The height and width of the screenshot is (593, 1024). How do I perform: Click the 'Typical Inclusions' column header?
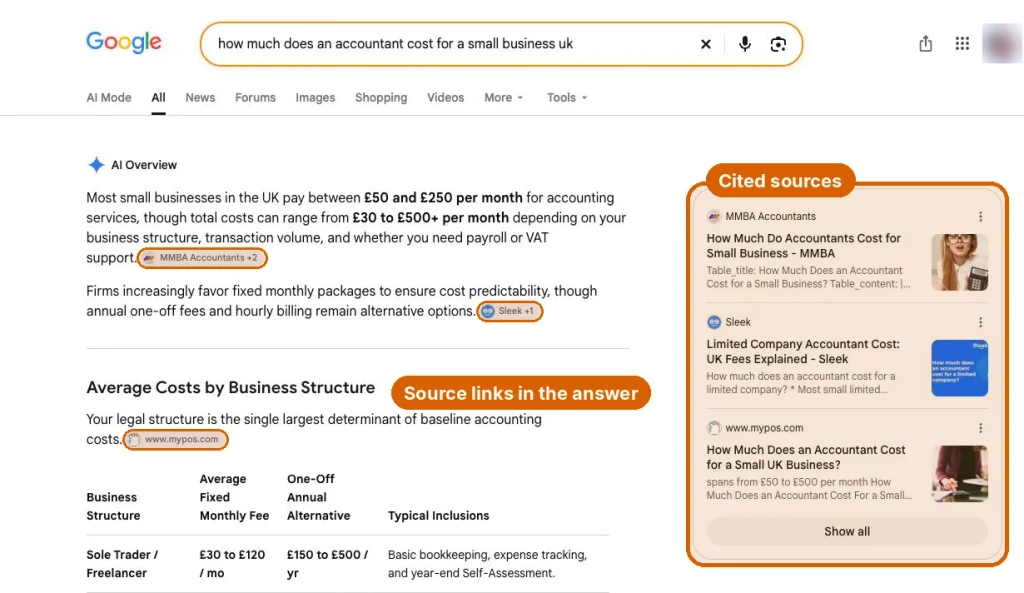[438, 516]
